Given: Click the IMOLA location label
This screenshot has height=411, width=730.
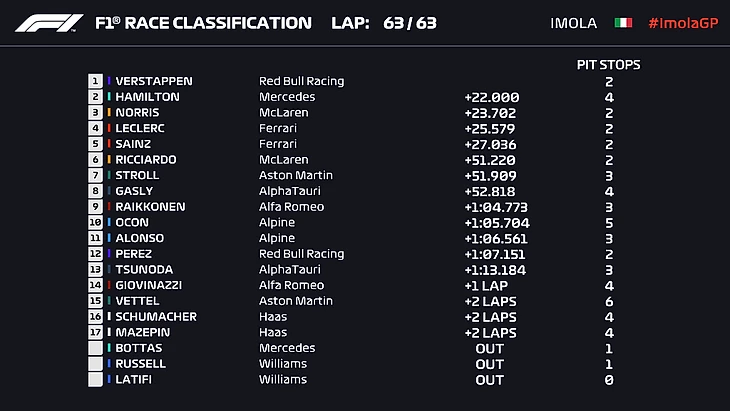Looking at the screenshot, I should [x=574, y=23].
